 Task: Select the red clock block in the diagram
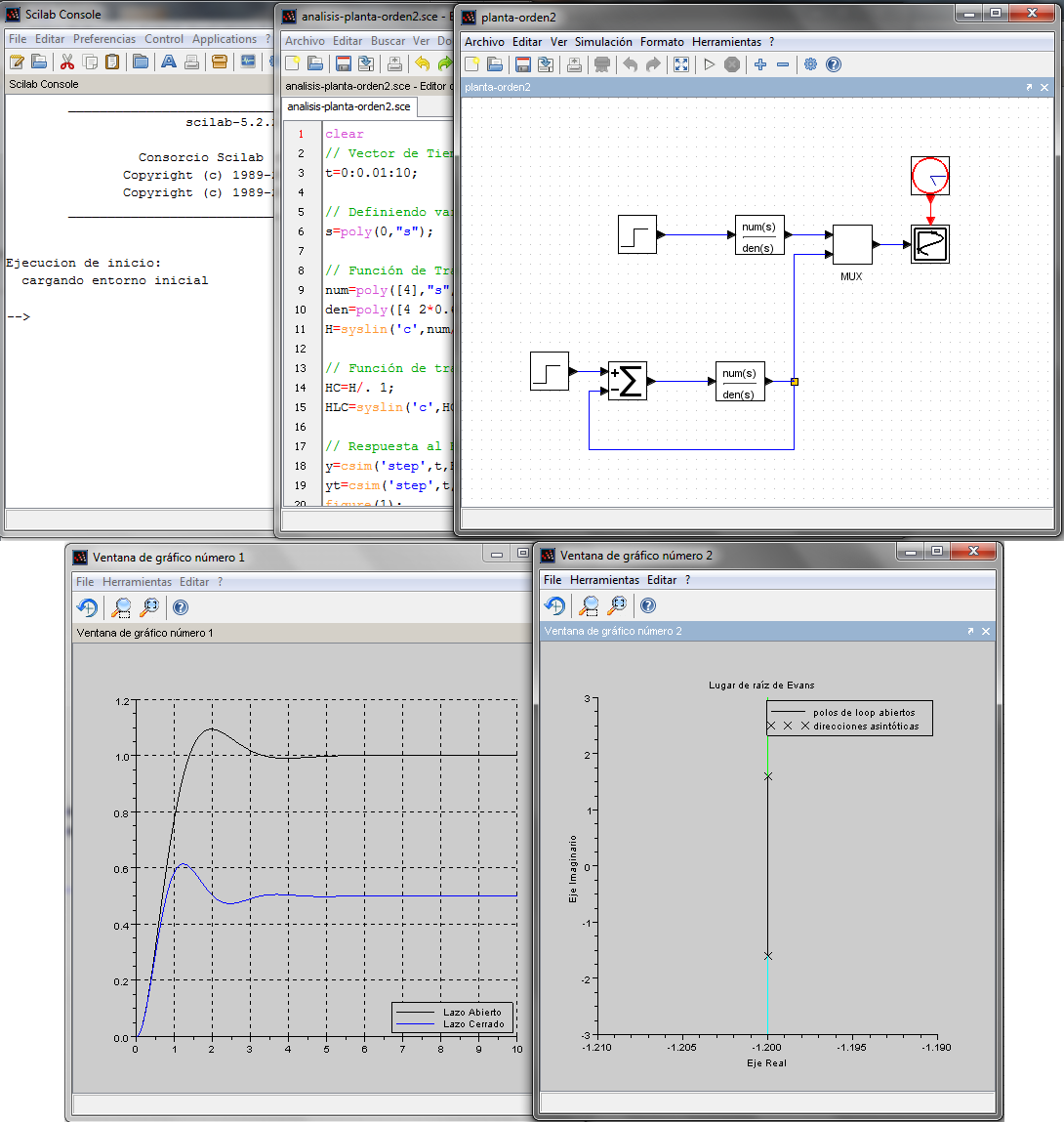pyautogui.click(x=930, y=176)
